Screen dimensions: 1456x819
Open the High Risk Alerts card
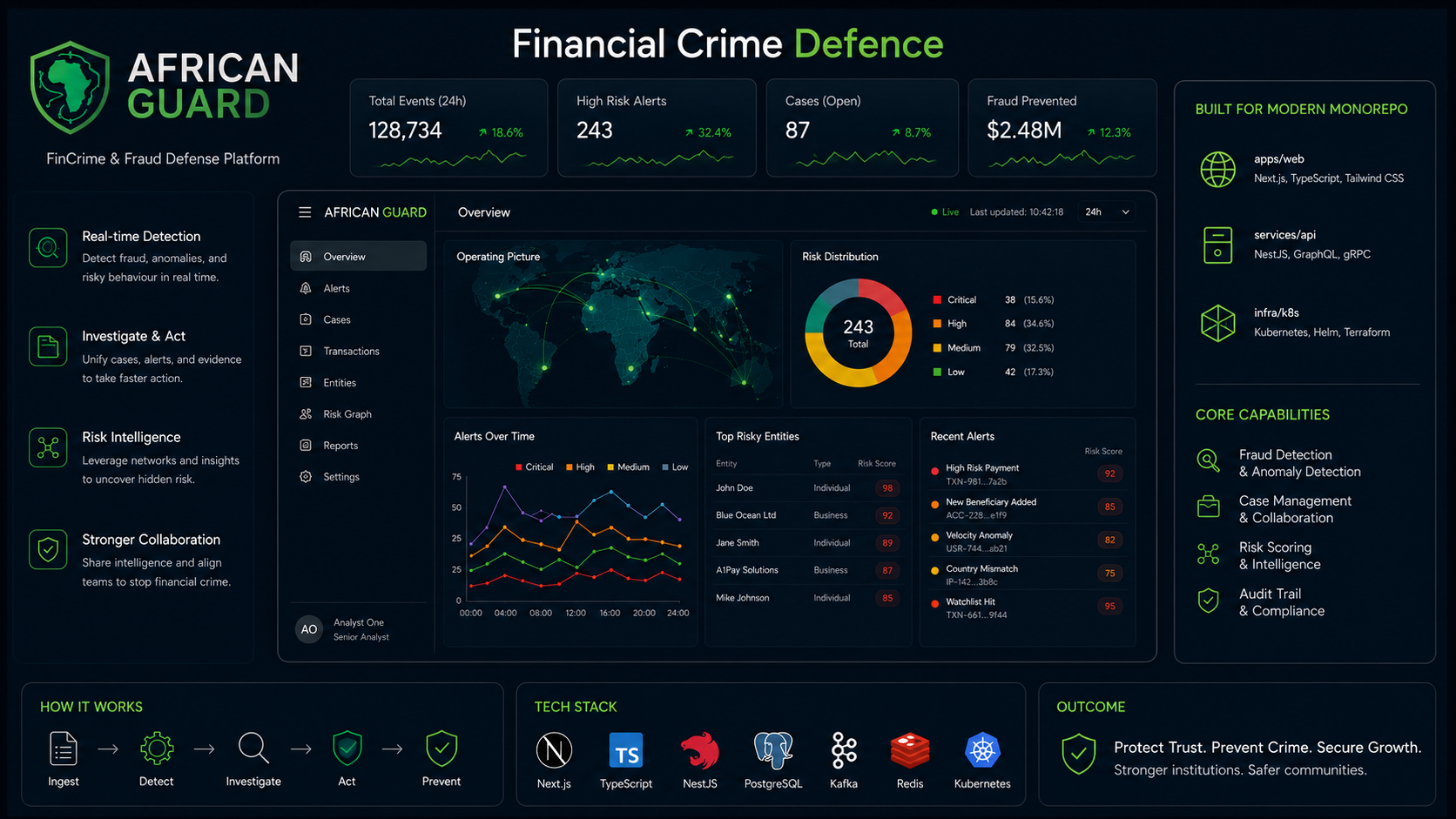pos(657,128)
